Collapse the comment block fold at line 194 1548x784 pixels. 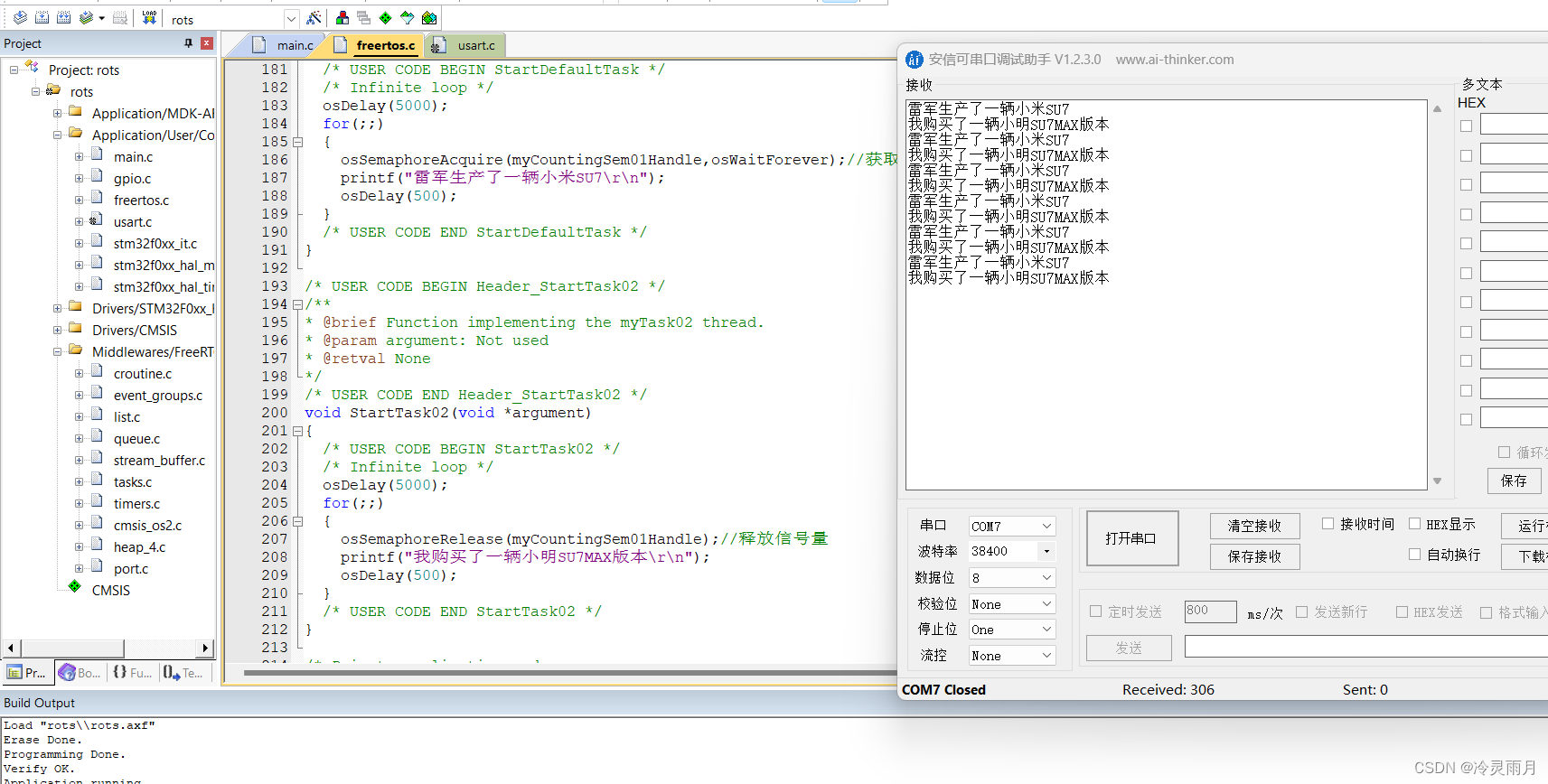297,304
